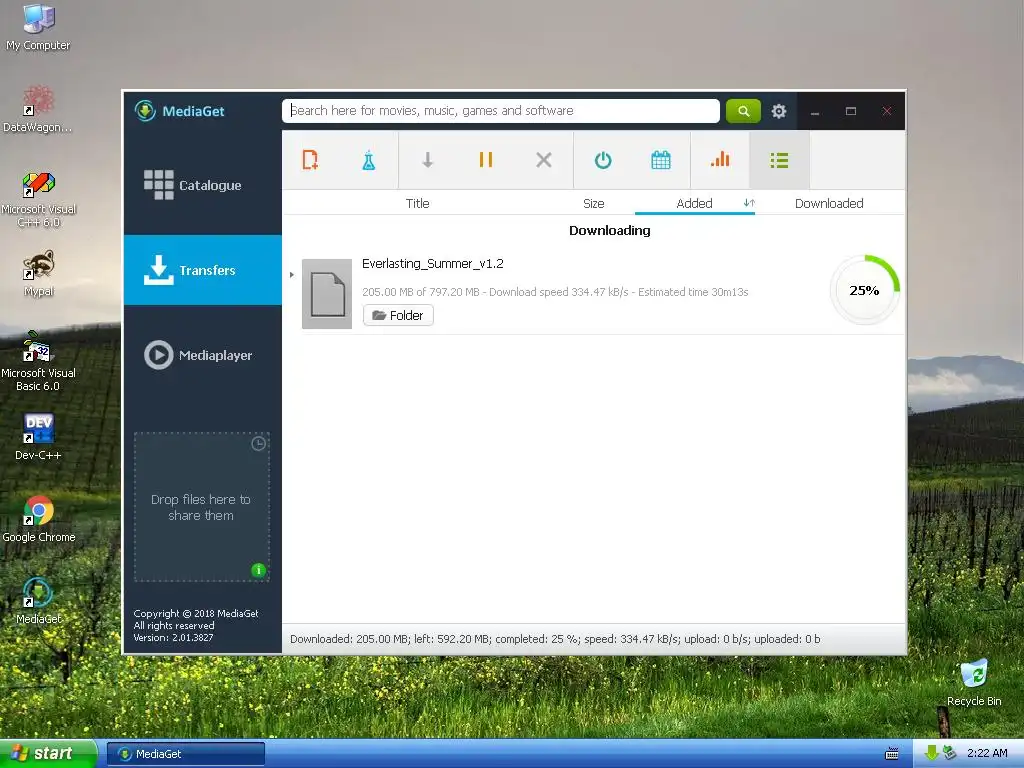Sort transfers by Downloaded column
The image size is (1024, 768).
point(829,203)
